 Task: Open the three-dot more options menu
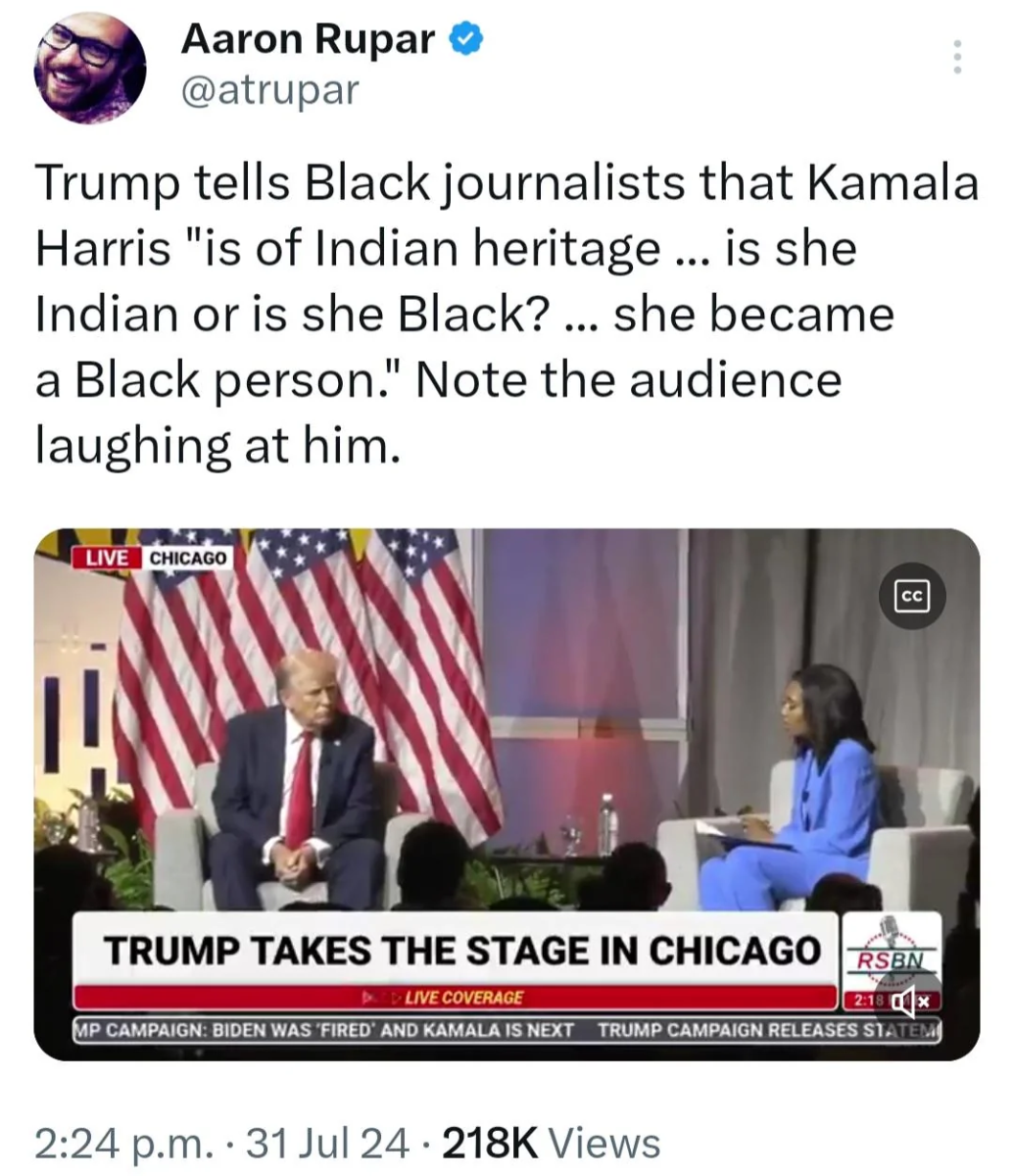point(957,57)
